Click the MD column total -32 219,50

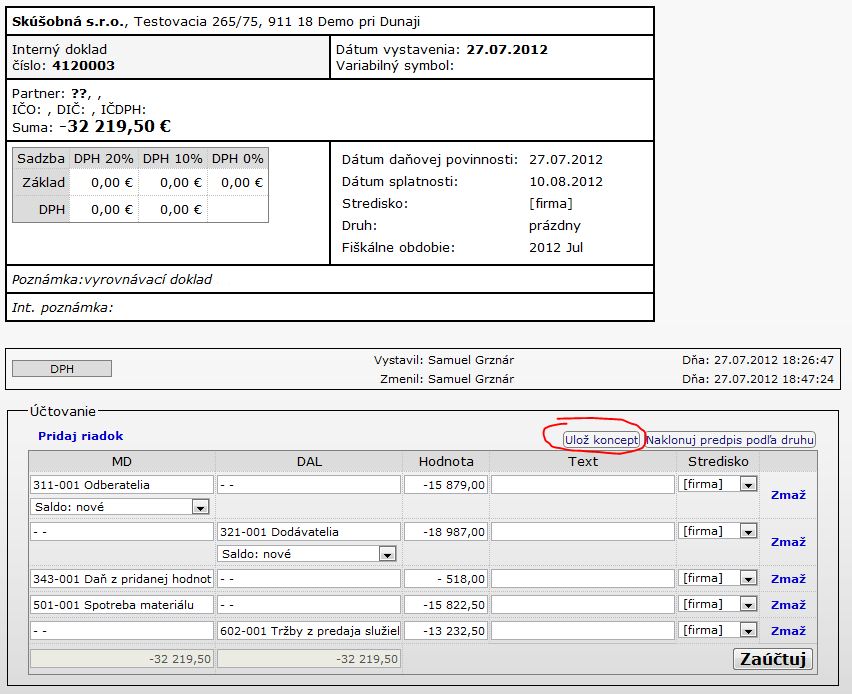[x=122, y=659]
